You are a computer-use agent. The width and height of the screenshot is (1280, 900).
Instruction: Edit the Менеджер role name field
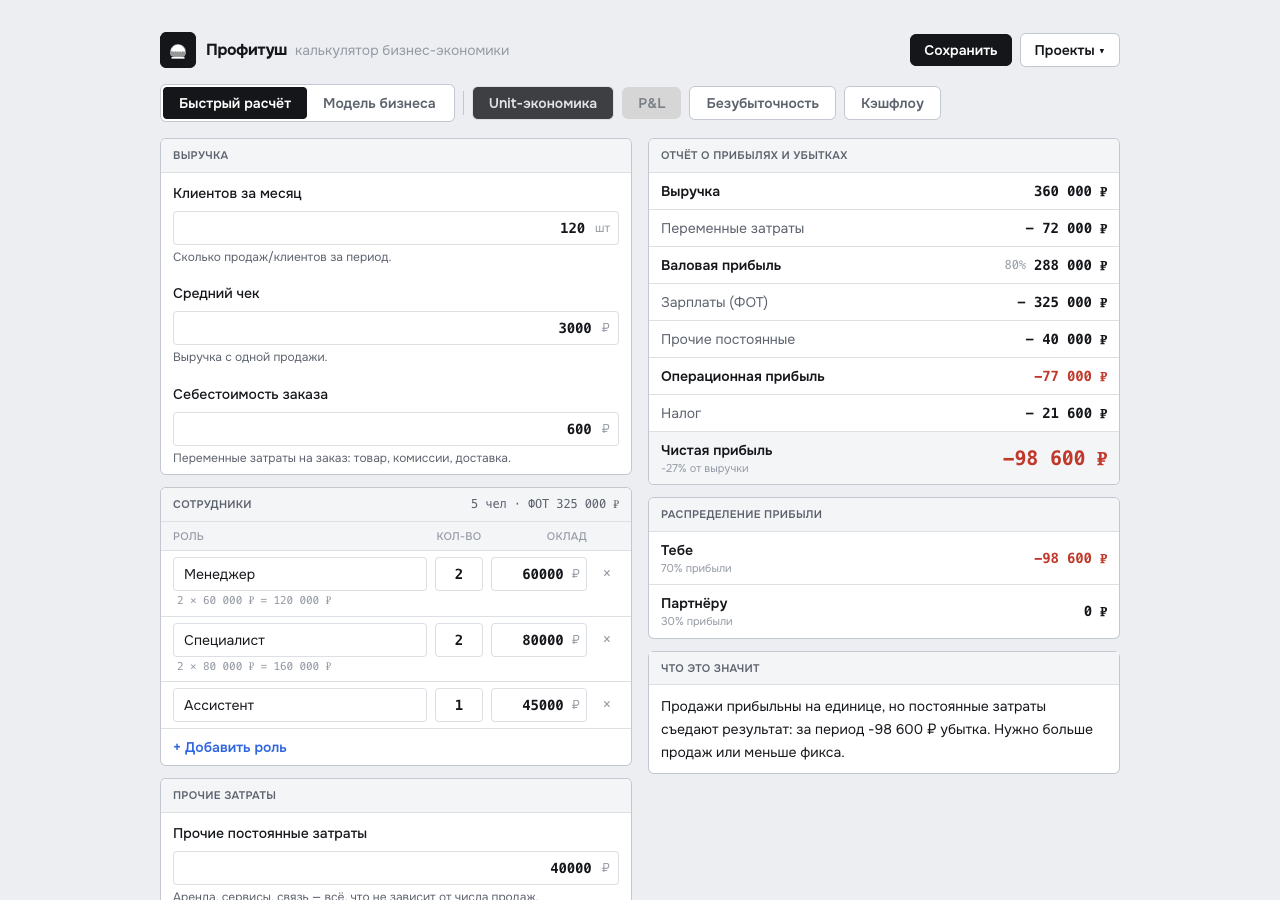coord(300,574)
